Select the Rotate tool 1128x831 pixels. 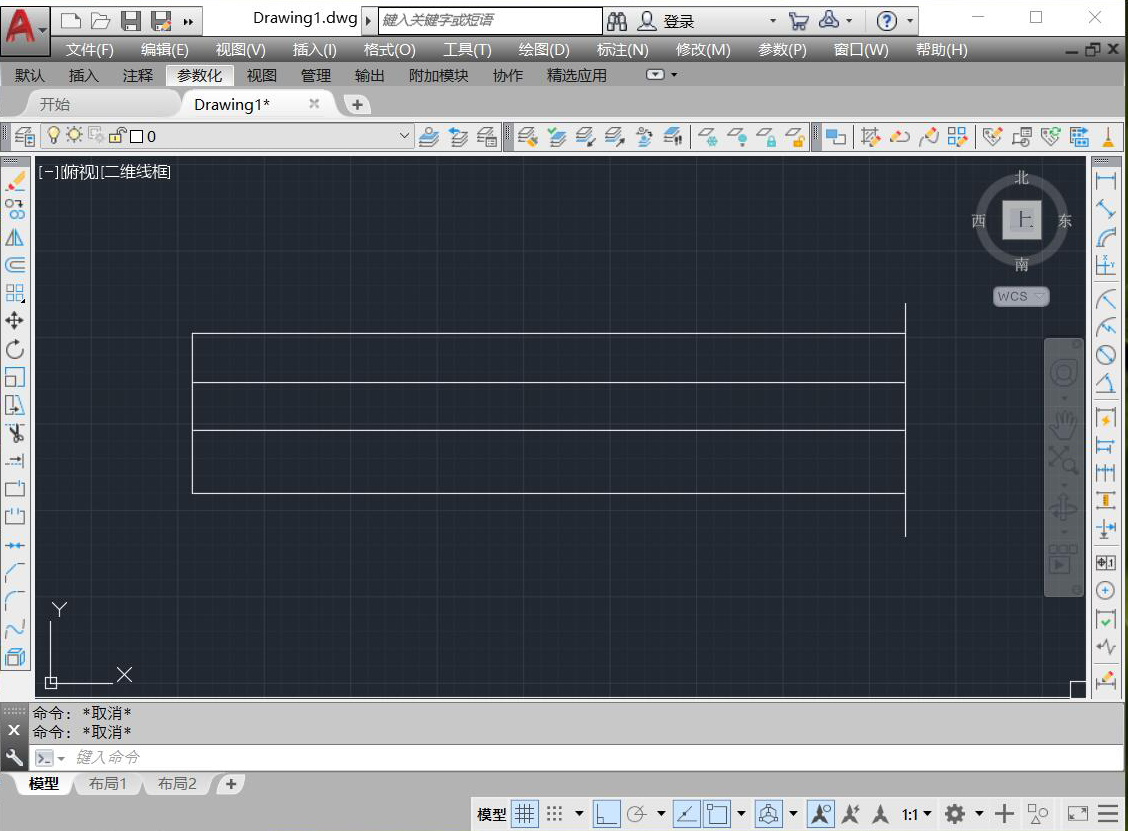coord(15,350)
